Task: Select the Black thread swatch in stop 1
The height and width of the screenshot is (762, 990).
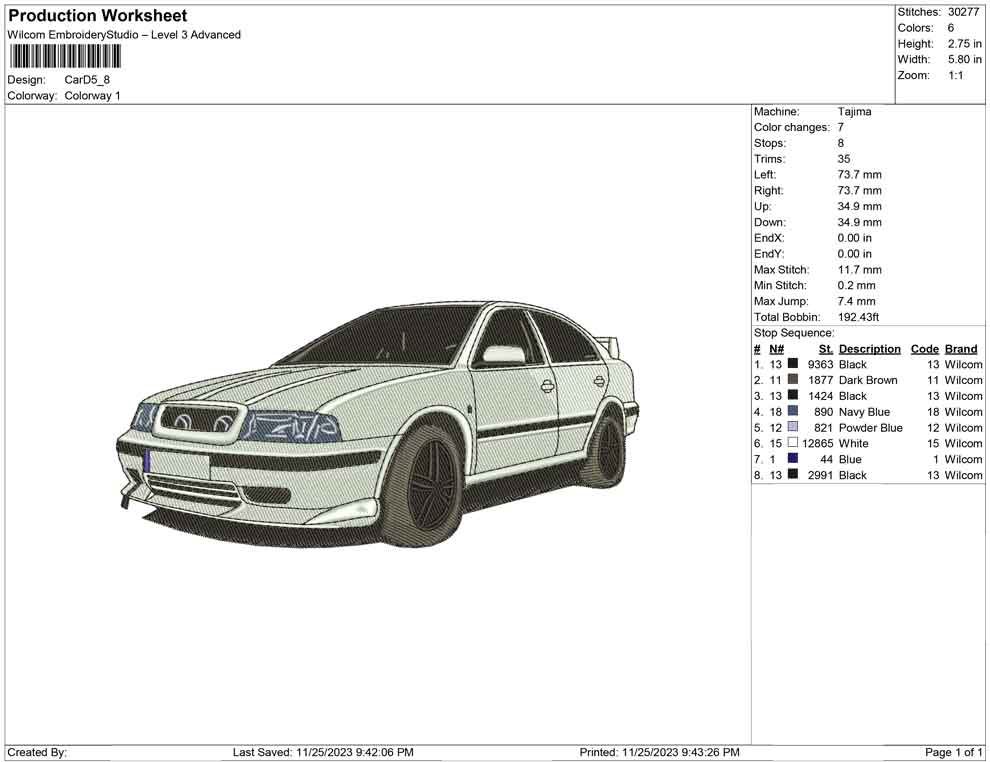Action: (795, 364)
